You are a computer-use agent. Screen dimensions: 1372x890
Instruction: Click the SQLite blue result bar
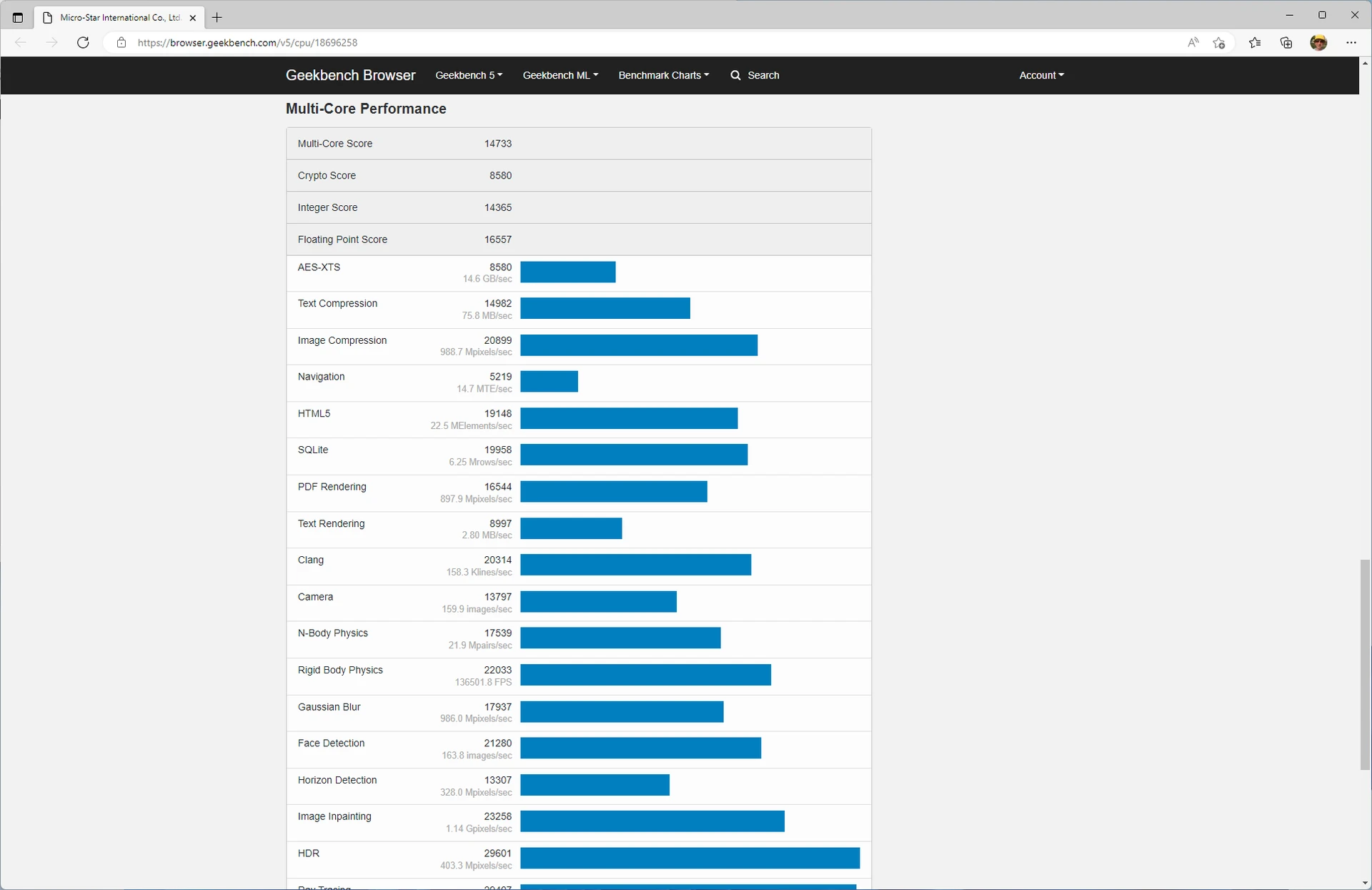pyautogui.click(x=634, y=455)
